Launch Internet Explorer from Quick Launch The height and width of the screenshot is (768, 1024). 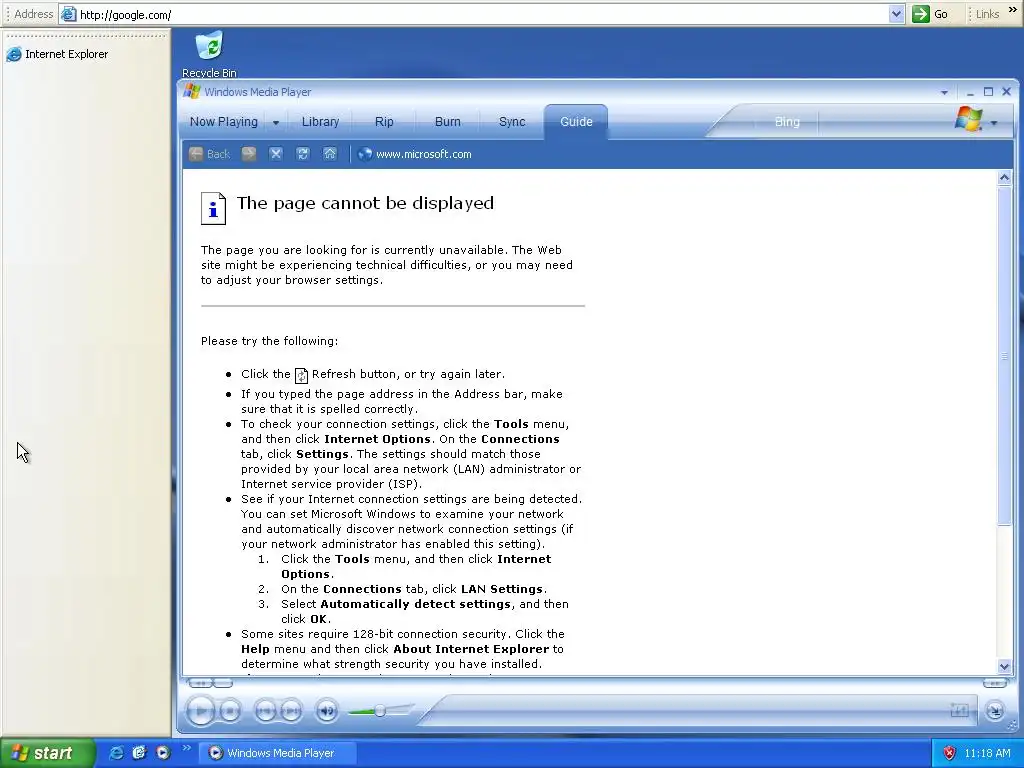click(x=116, y=753)
